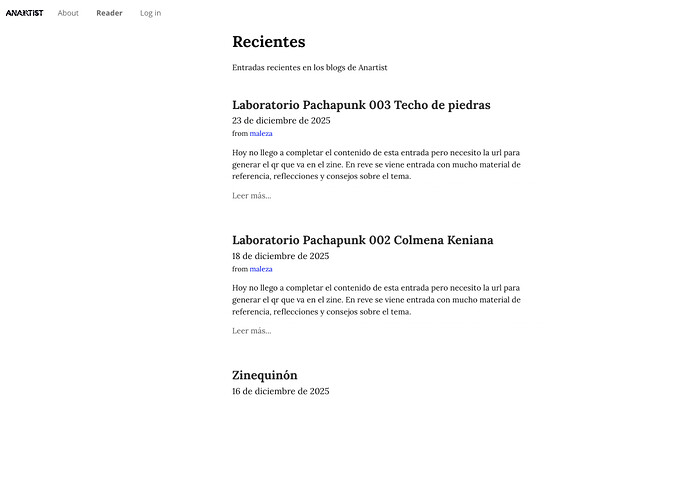Click Leer más under the Pachapunk 002 post

point(251,331)
